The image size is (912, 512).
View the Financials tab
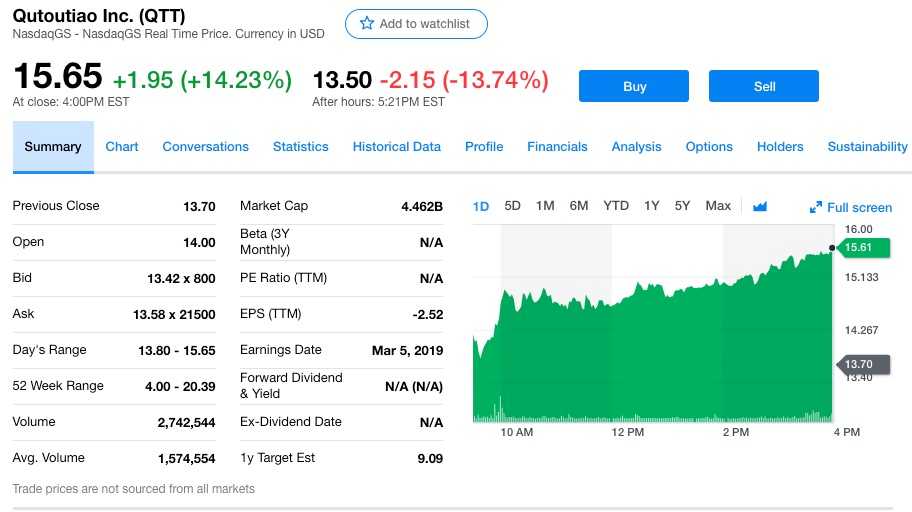pos(557,147)
